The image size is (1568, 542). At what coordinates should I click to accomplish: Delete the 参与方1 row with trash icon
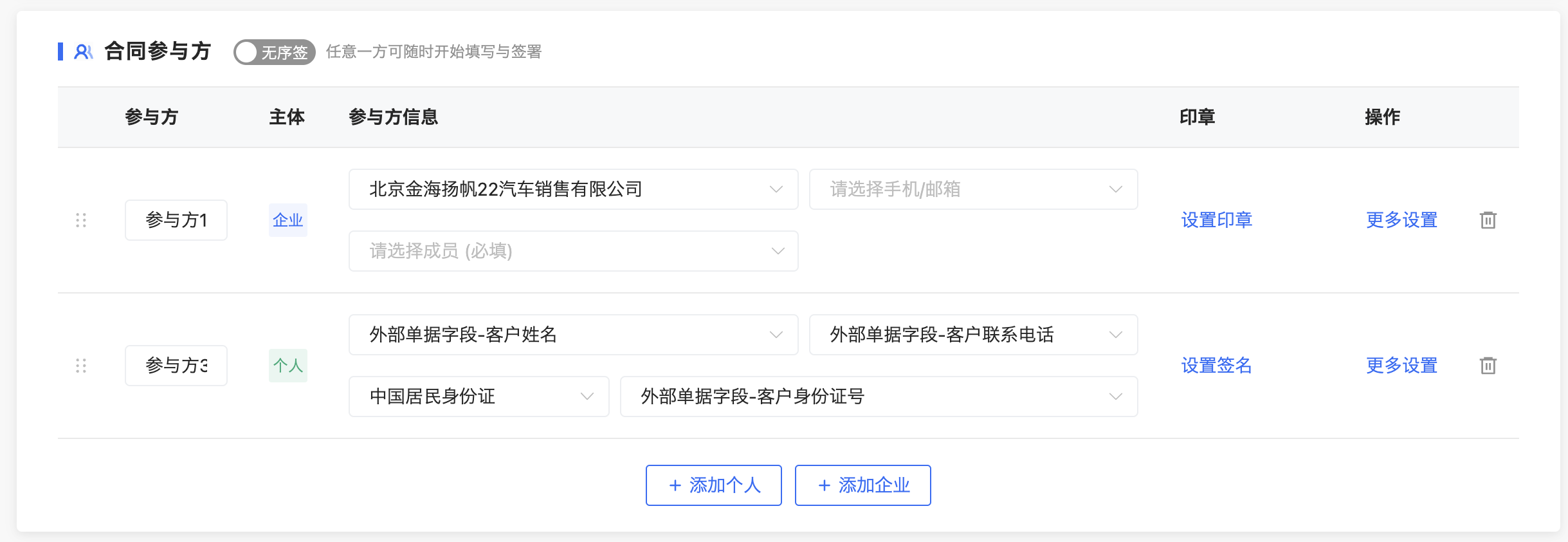(1488, 220)
